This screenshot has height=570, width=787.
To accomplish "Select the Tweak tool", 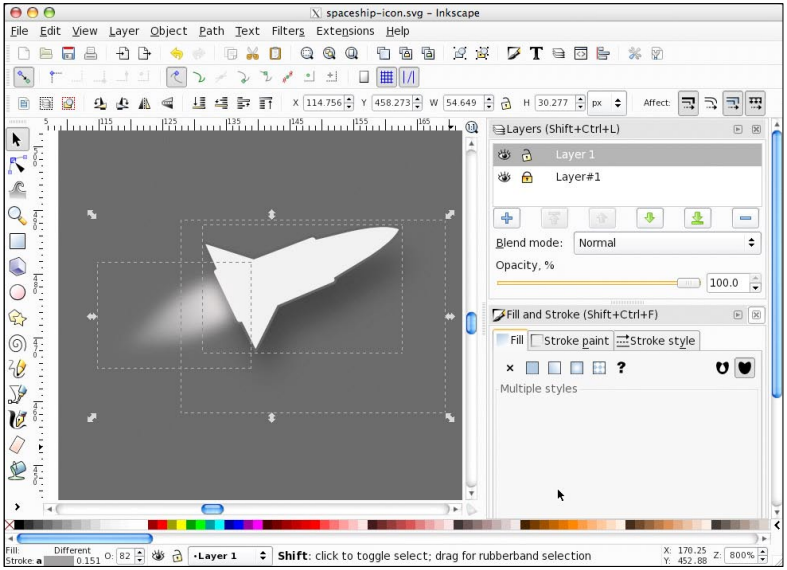I will [18, 190].
